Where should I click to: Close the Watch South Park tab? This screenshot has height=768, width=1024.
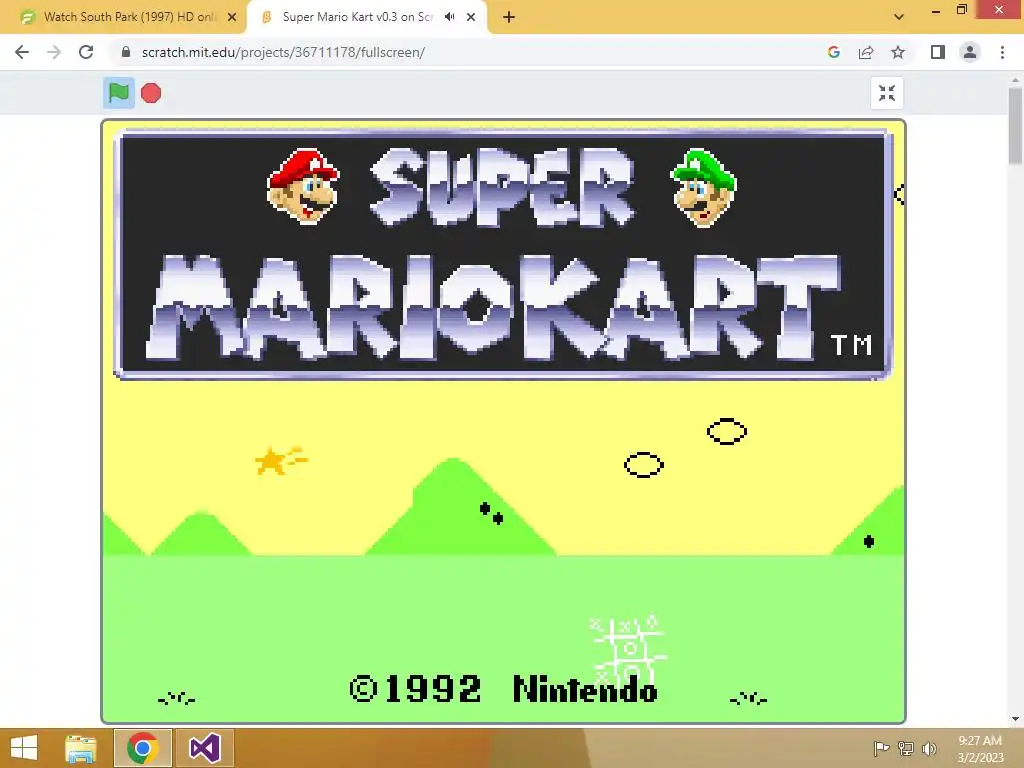(x=232, y=18)
